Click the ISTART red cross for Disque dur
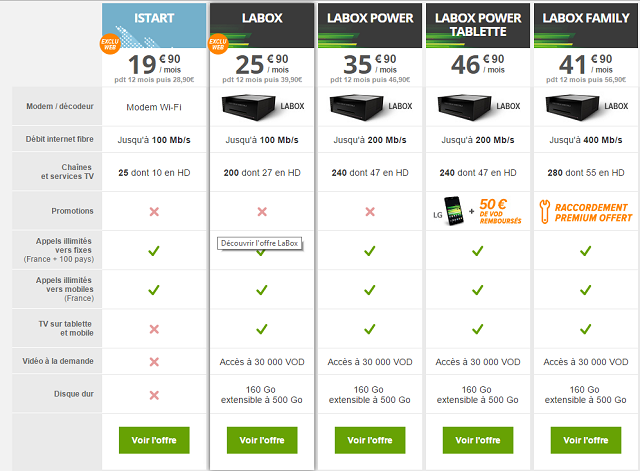This screenshot has width=640, height=471. tap(153, 395)
